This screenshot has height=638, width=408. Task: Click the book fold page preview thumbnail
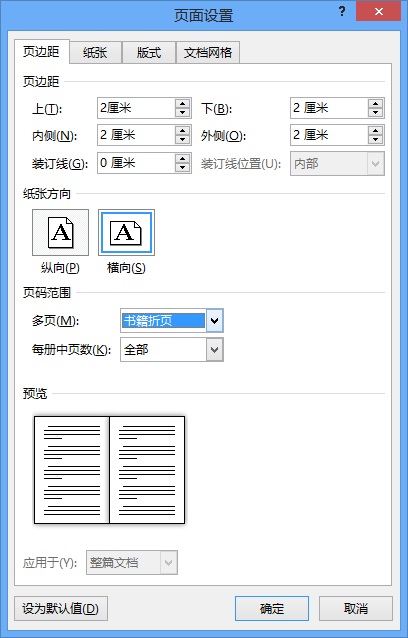[109, 470]
